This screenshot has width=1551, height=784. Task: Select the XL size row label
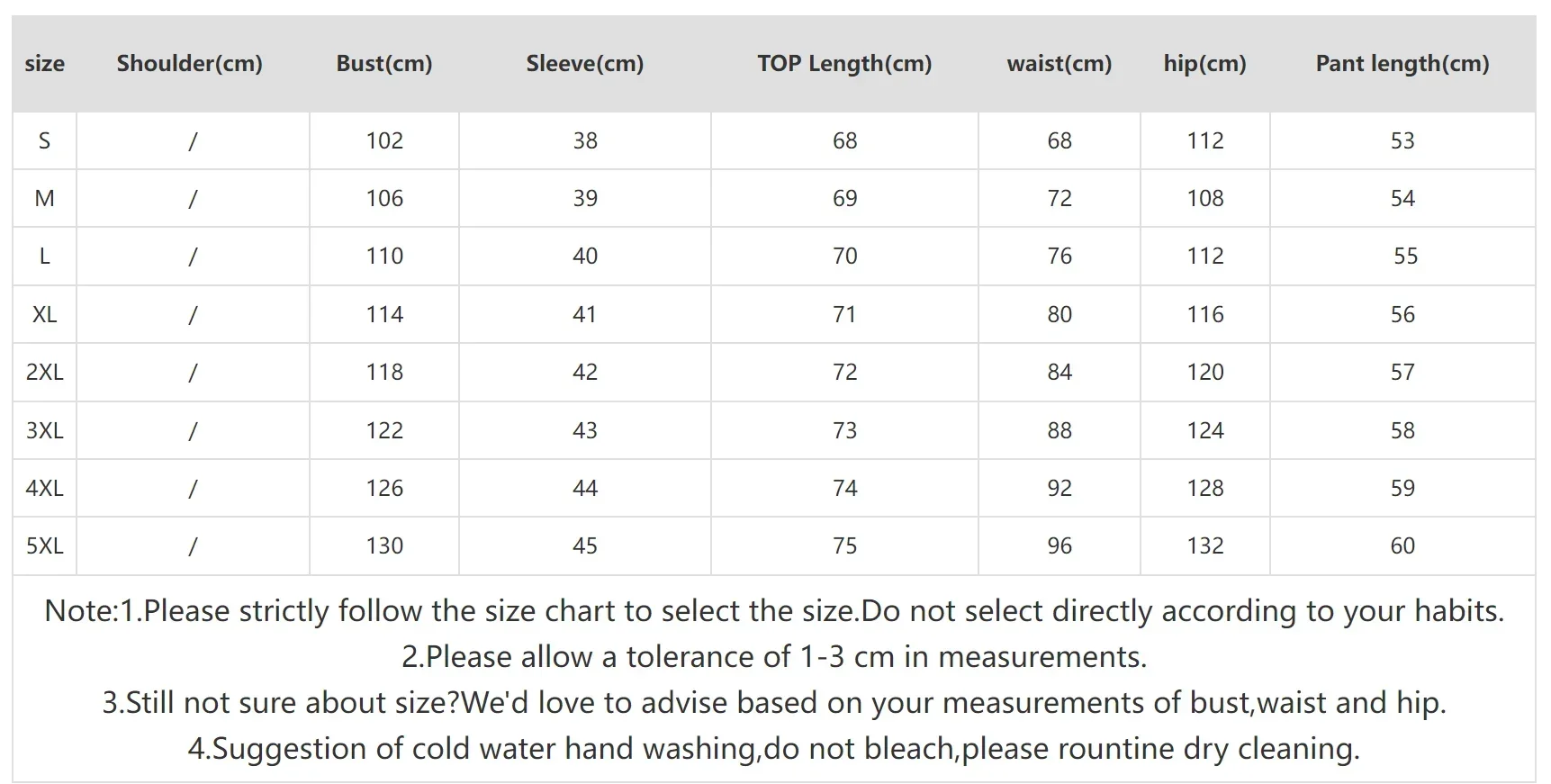(x=44, y=315)
